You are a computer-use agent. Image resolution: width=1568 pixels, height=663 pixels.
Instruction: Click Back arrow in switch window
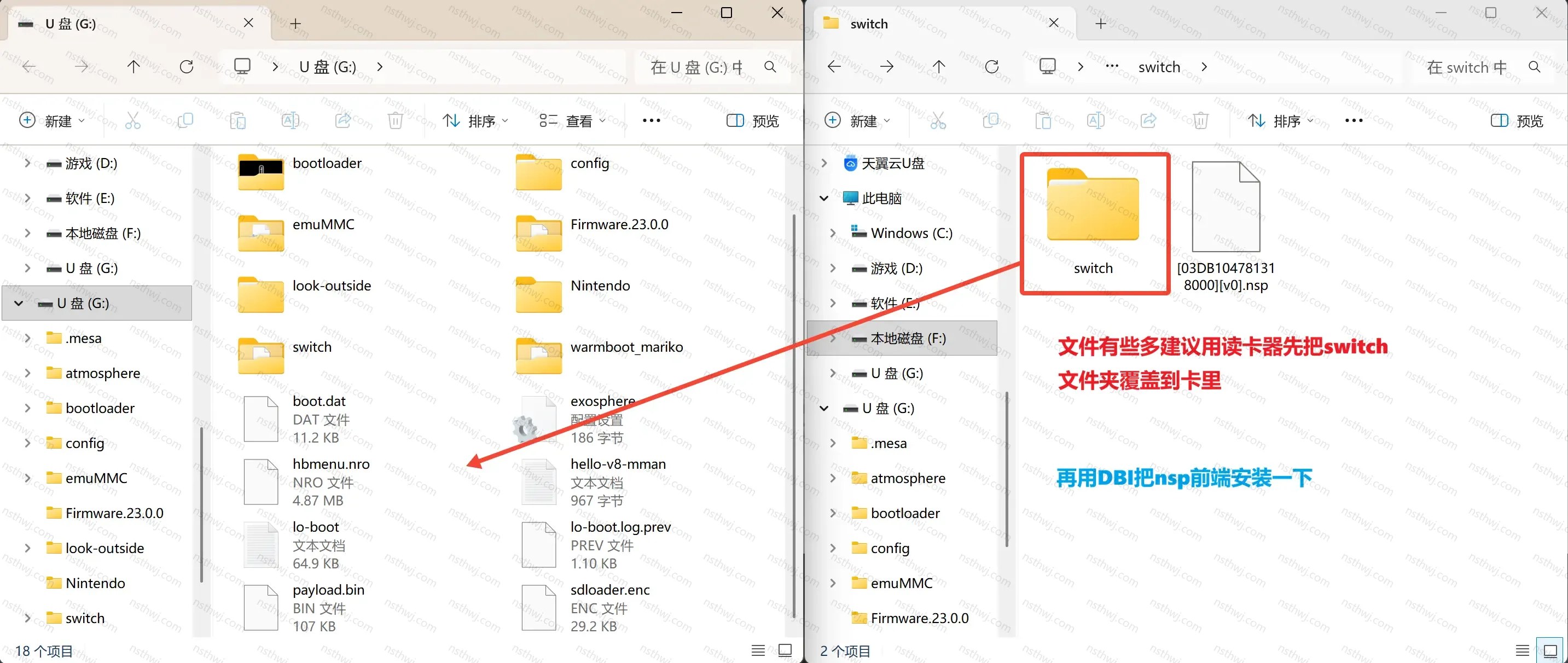pos(834,66)
